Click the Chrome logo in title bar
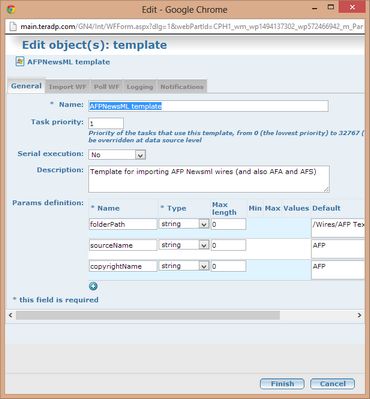Screen dimensions: 370x399 coord(11,9)
